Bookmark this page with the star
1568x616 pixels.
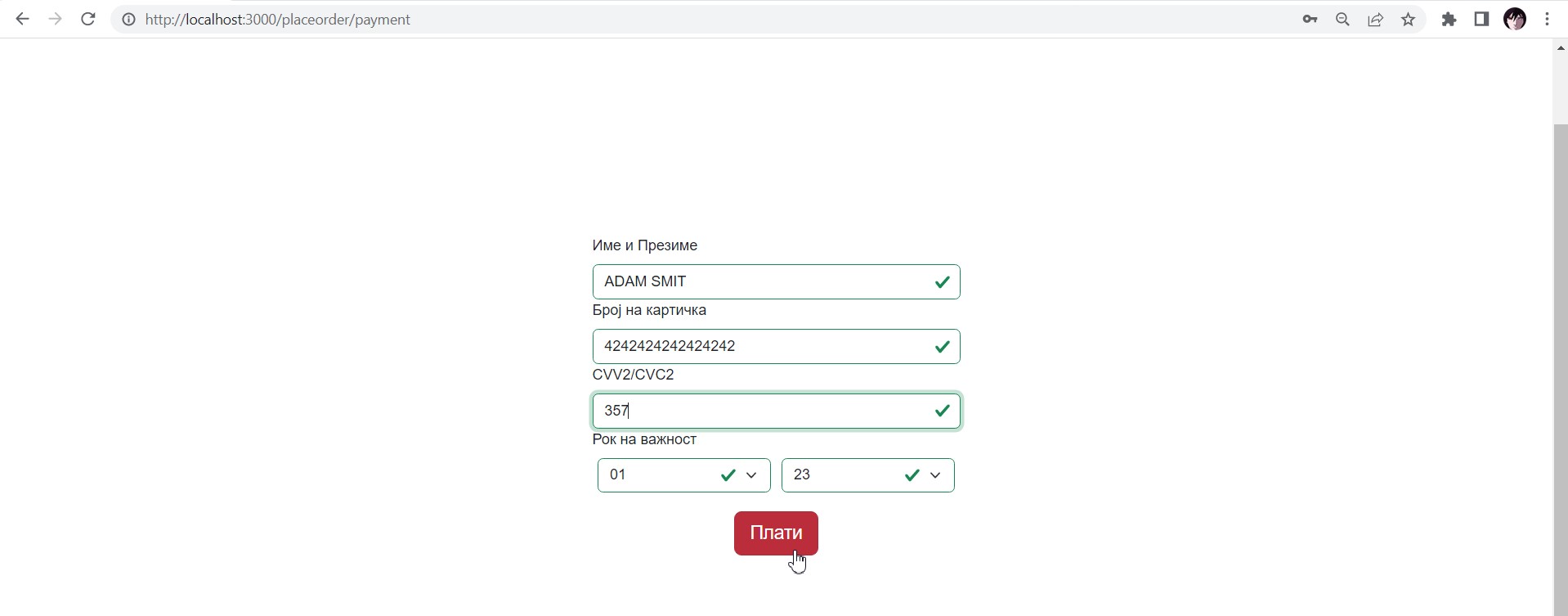coord(1408,20)
